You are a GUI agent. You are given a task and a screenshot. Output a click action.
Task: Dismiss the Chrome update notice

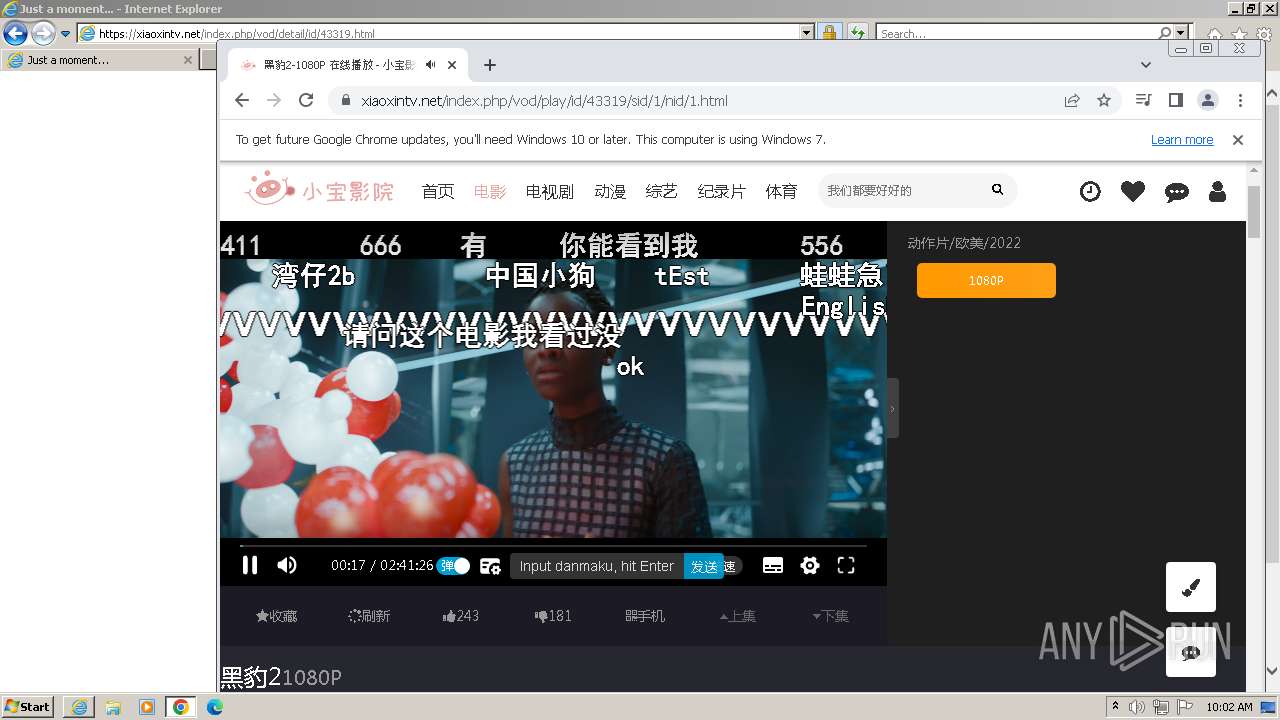(1238, 140)
